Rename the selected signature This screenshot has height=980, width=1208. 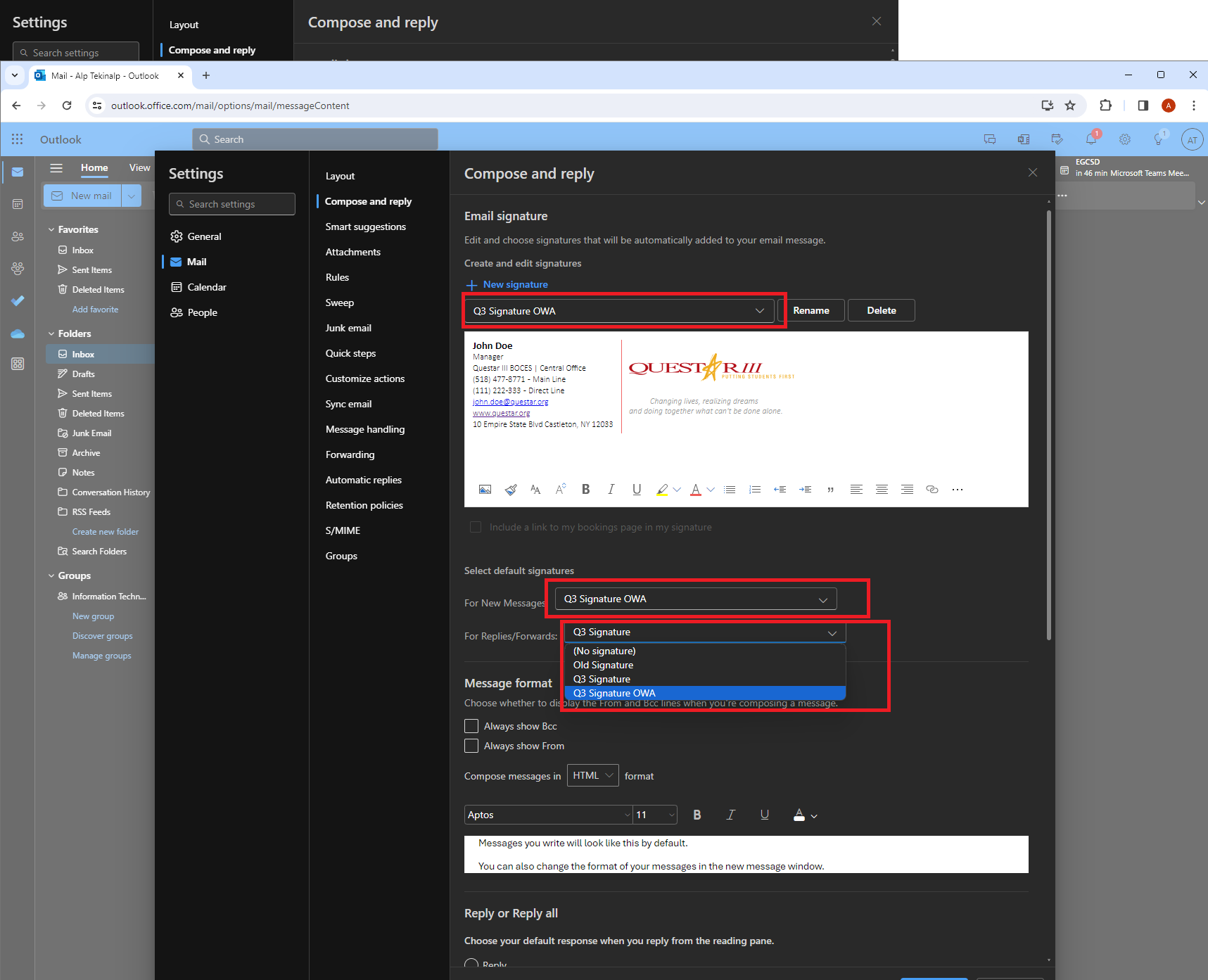[811, 310]
